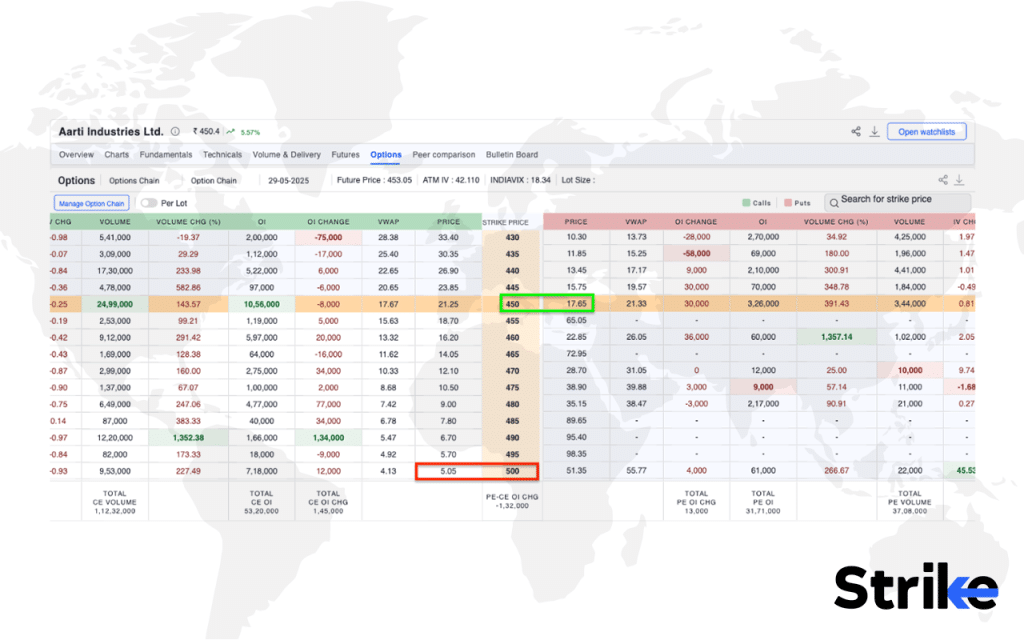Select strike price 490

(x=512, y=438)
